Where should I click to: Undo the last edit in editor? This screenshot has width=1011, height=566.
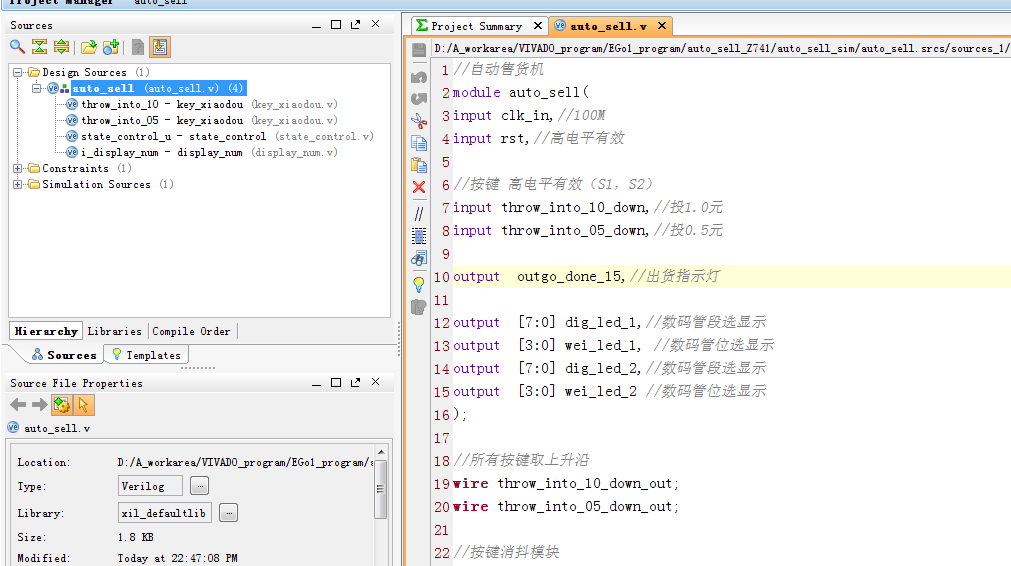[x=418, y=77]
